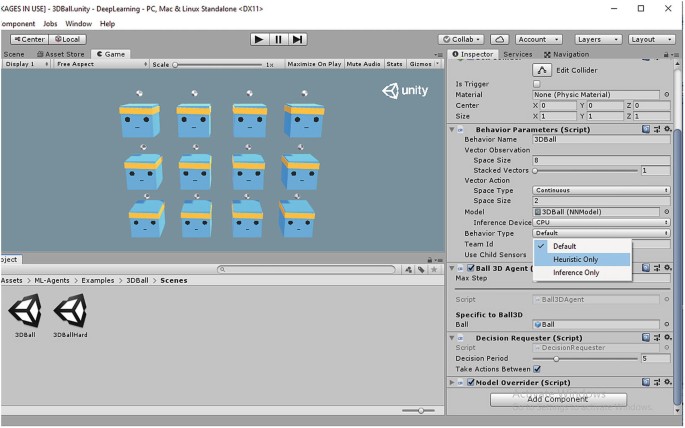Toggle Local handle rotation button
This screenshot has width=685, height=428.
[x=68, y=39]
